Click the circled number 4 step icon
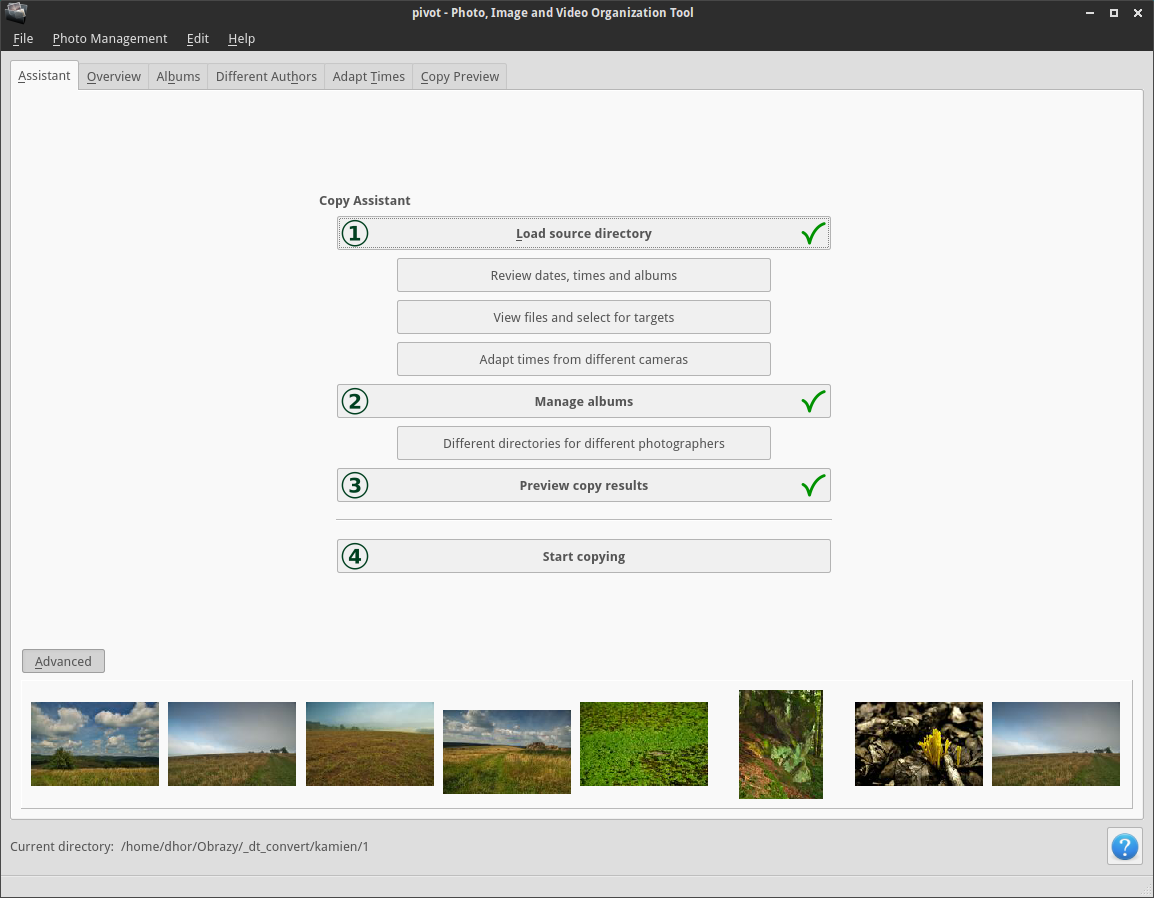Image resolution: width=1154 pixels, height=898 pixels. (x=355, y=556)
